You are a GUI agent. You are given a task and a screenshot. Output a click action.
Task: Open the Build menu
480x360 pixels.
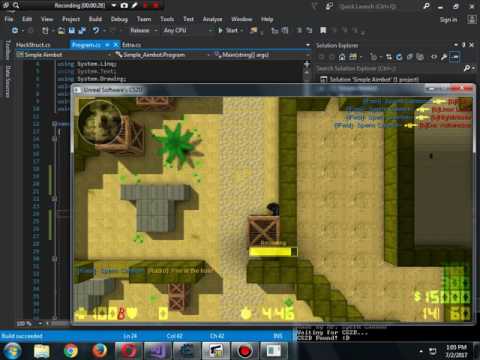[95, 19]
